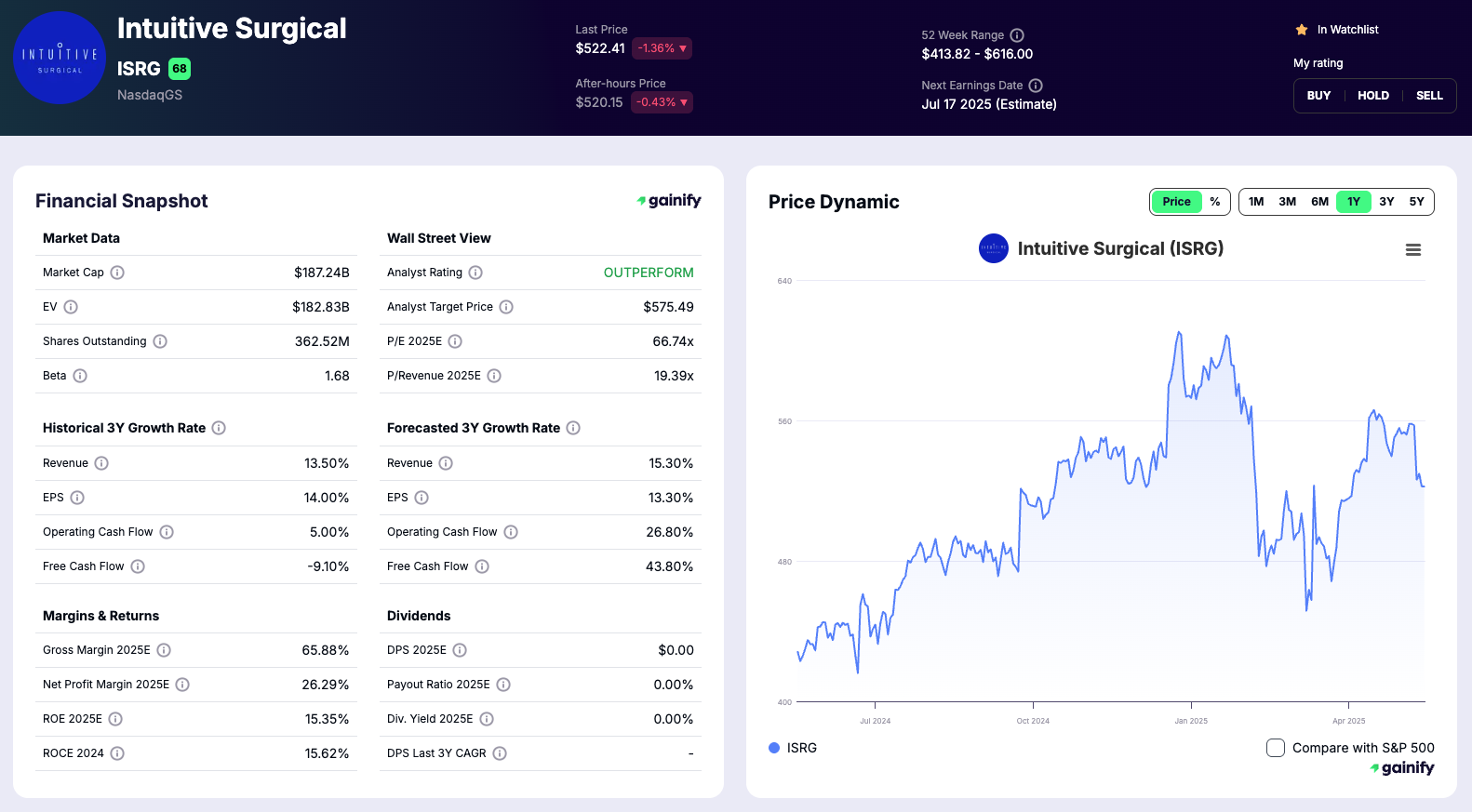Screen dimensions: 1472x812
Task: Click the ROCE 2024 info icon
Action: pos(117,753)
